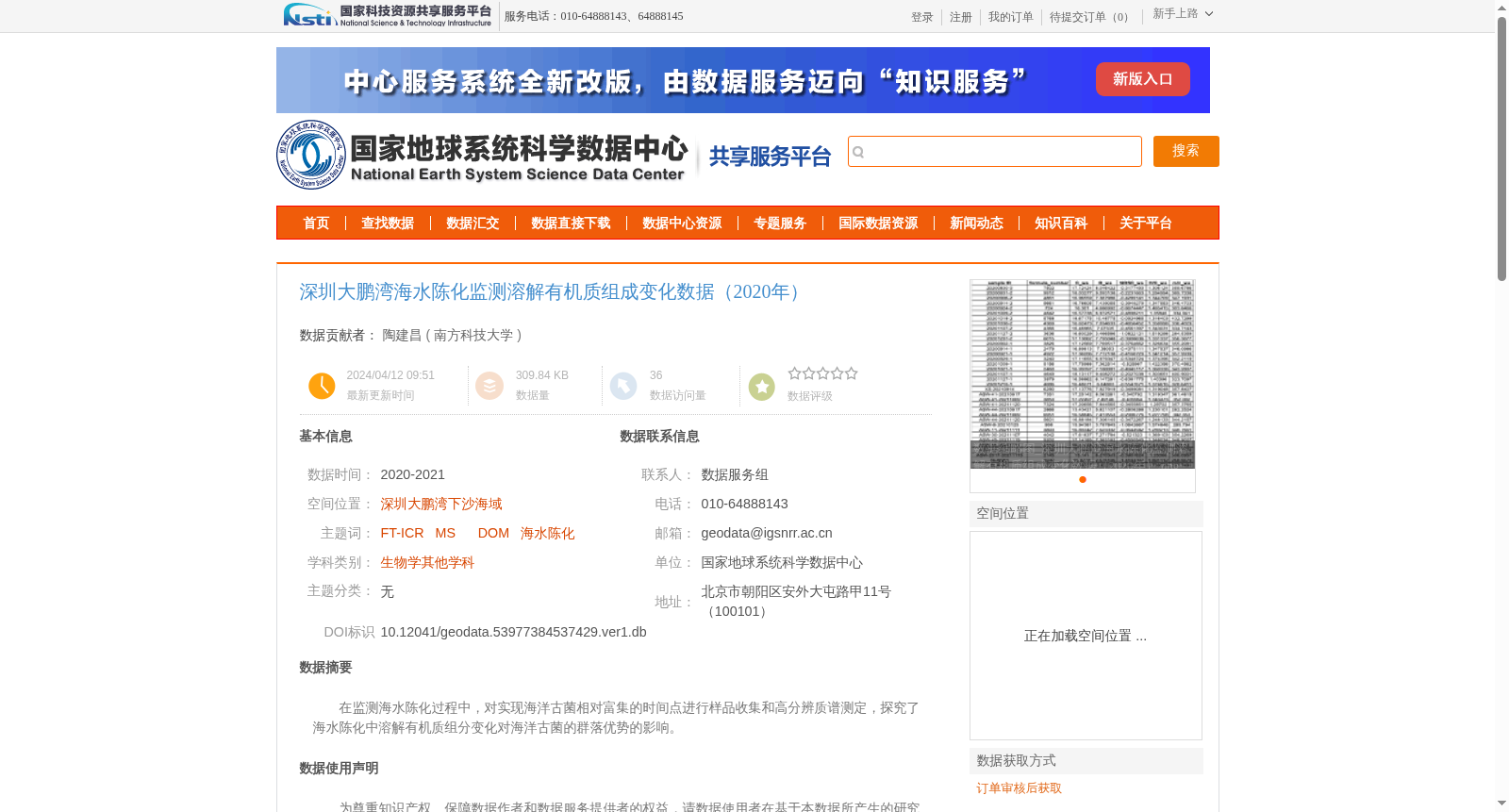Image resolution: width=1509 pixels, height=812 pixels.
Task: Go to 新闻动态 menu item
Action: click(x=976, y=224)
